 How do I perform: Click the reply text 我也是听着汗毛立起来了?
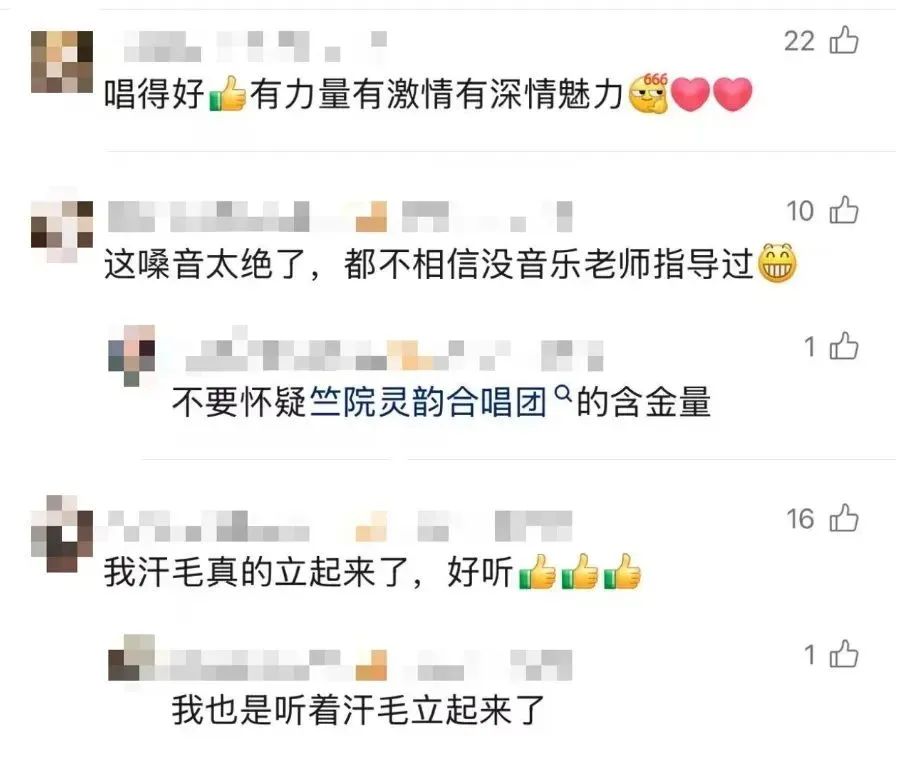coord(358,710)
